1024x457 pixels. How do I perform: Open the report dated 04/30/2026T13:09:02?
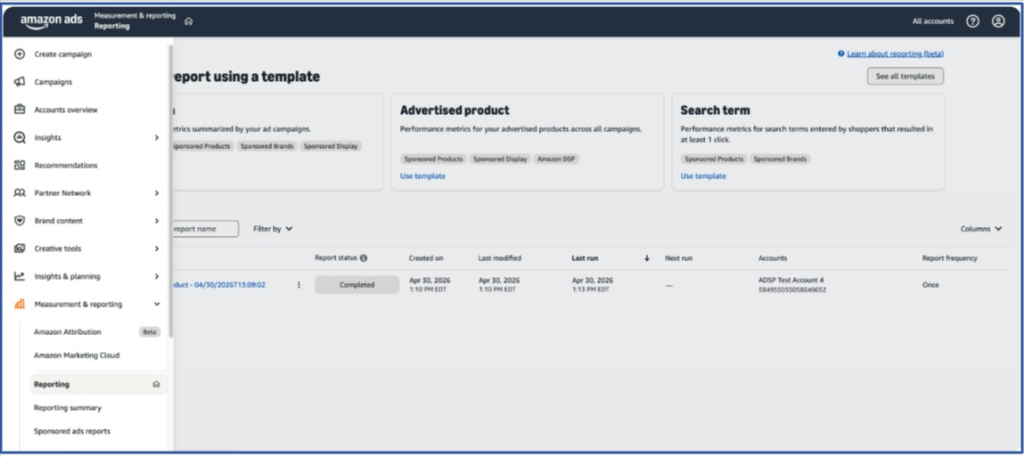(218, 285)
